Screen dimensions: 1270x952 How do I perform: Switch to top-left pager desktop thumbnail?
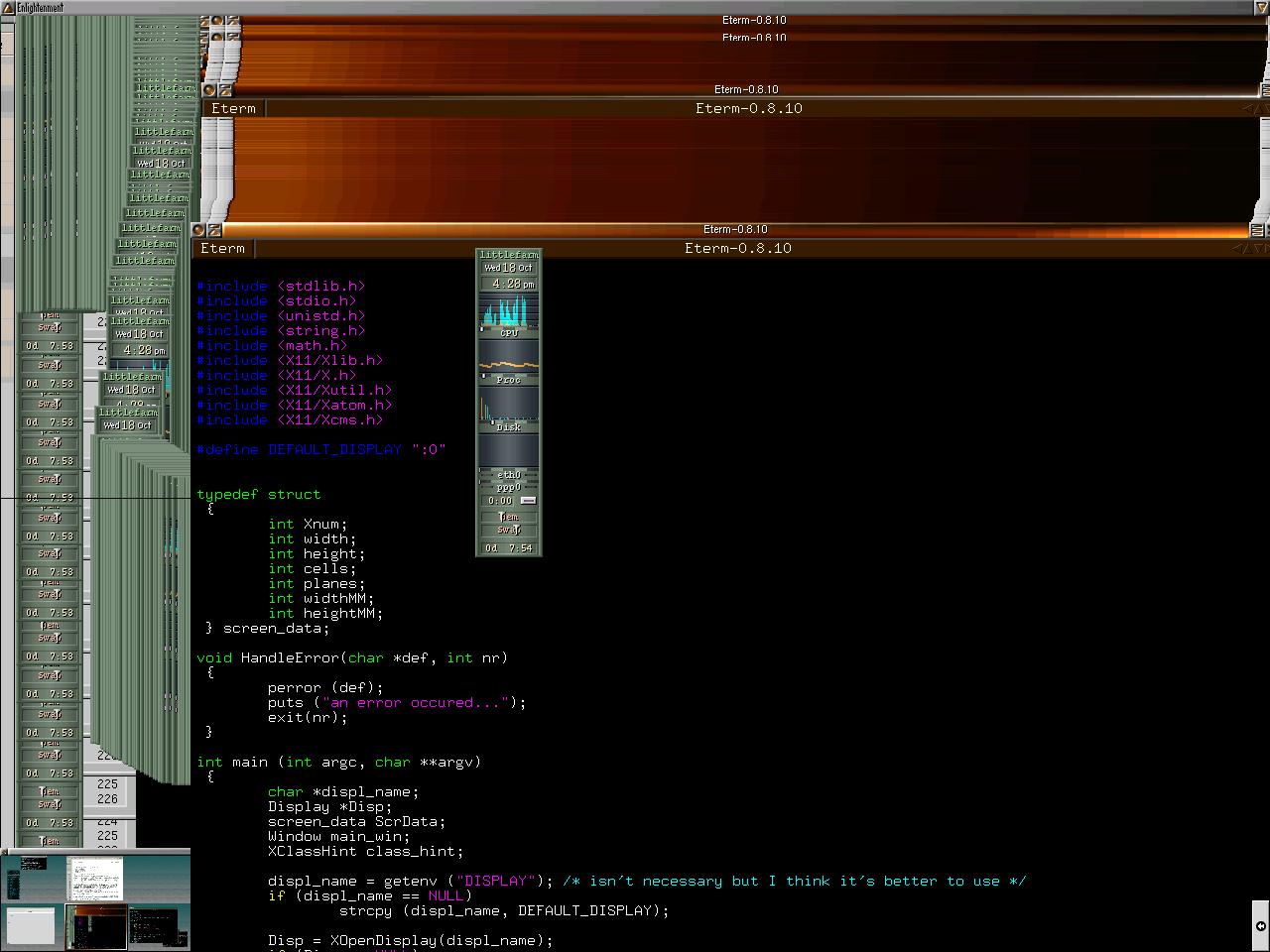coord(32,877)
